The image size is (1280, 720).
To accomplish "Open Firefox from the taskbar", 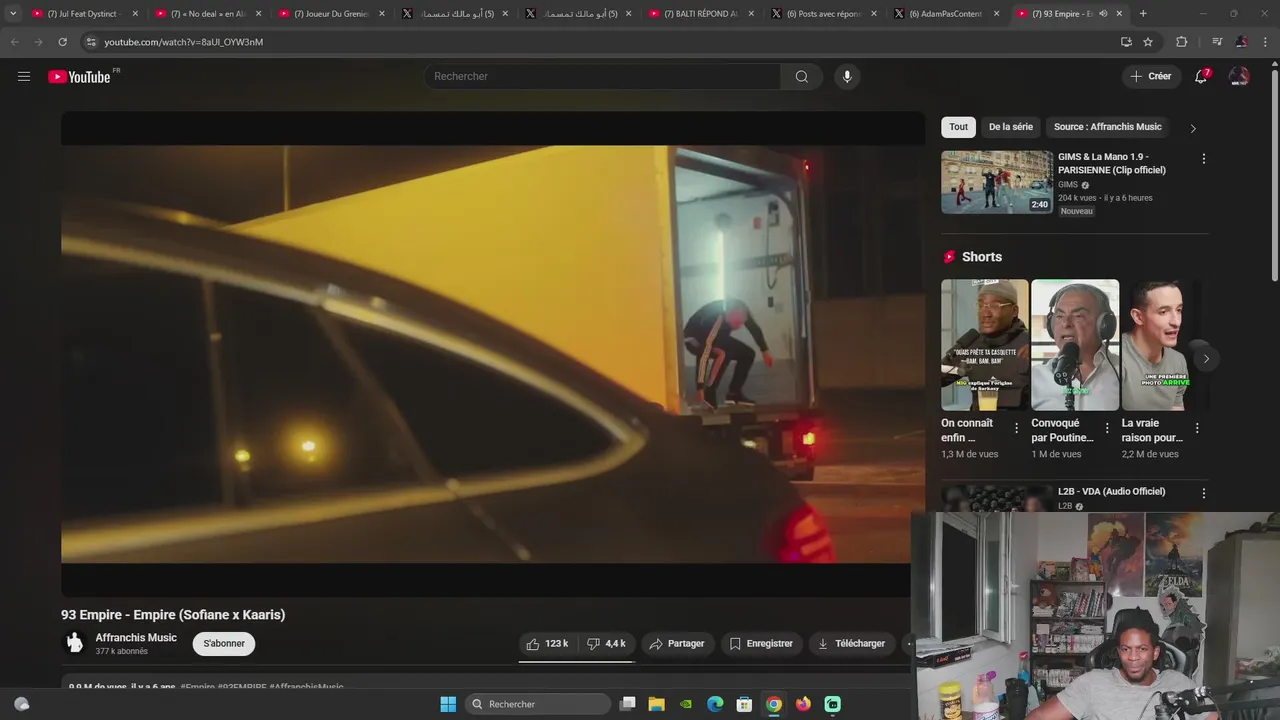I will (803, 704).
